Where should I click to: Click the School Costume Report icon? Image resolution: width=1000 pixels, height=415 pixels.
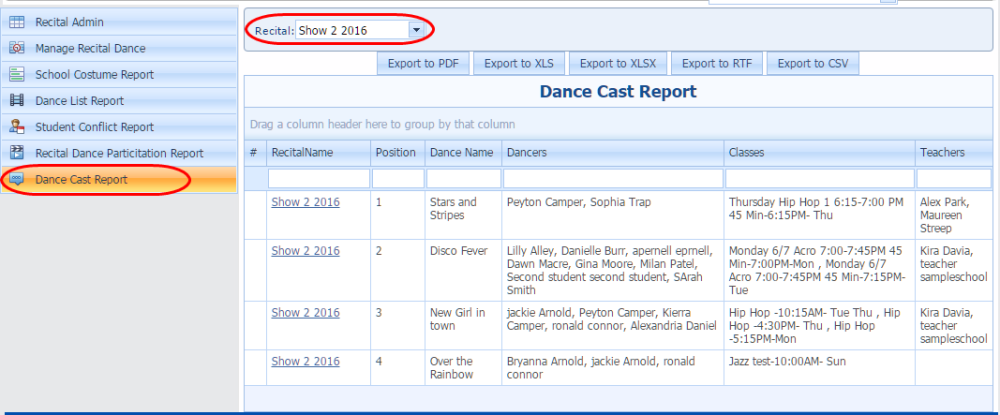[x=17, y=75]
